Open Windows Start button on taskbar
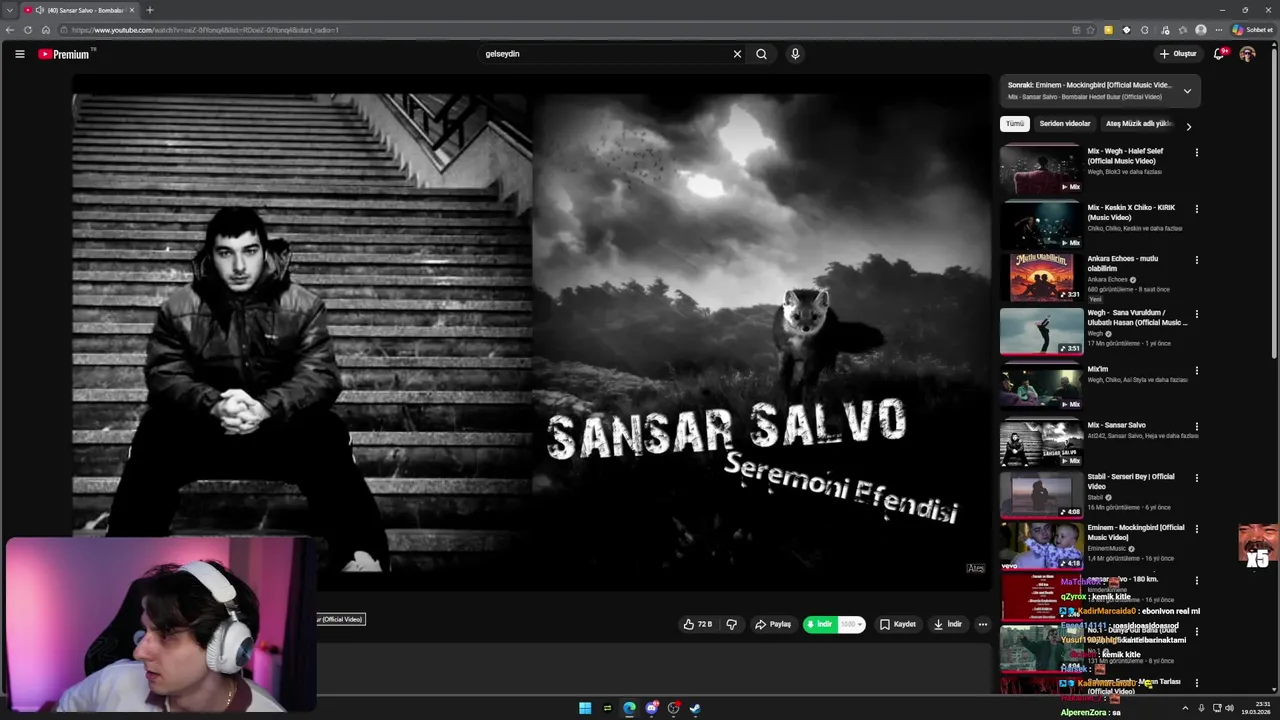 pyautogui.click(x=585, y=708)
